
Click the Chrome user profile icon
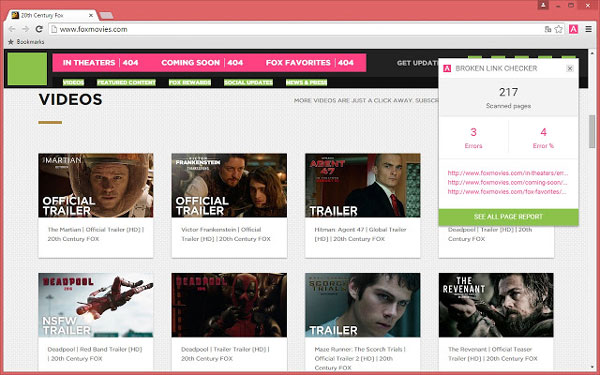pyautogui.click(x=543, y=5)
